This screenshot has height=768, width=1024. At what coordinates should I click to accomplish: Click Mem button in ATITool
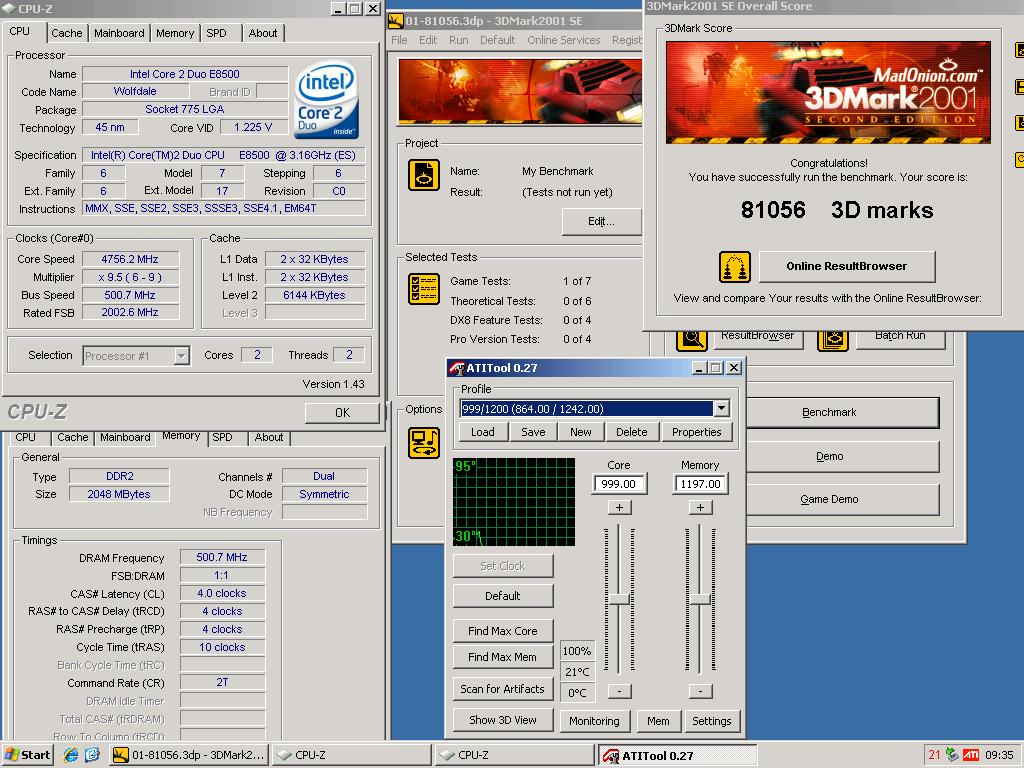pos(658,721)
